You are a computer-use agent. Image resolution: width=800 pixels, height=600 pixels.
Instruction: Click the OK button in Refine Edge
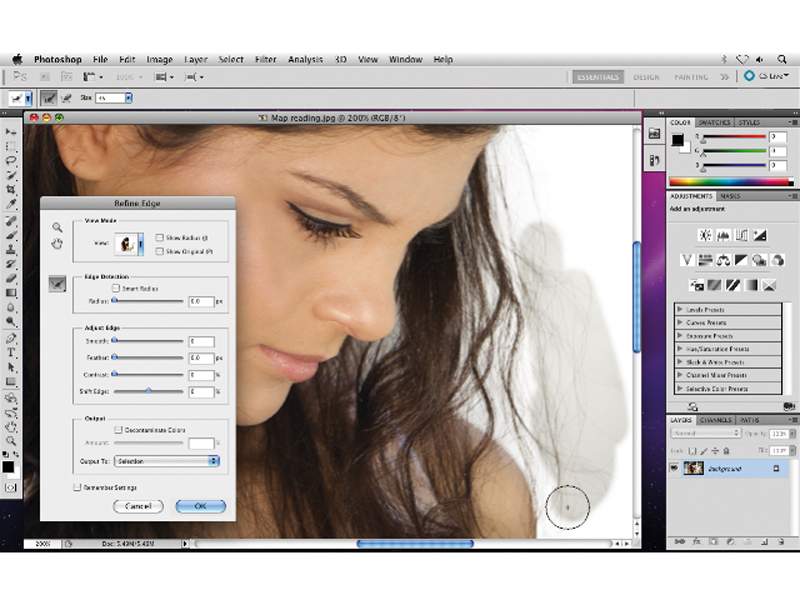coord(200,507)
